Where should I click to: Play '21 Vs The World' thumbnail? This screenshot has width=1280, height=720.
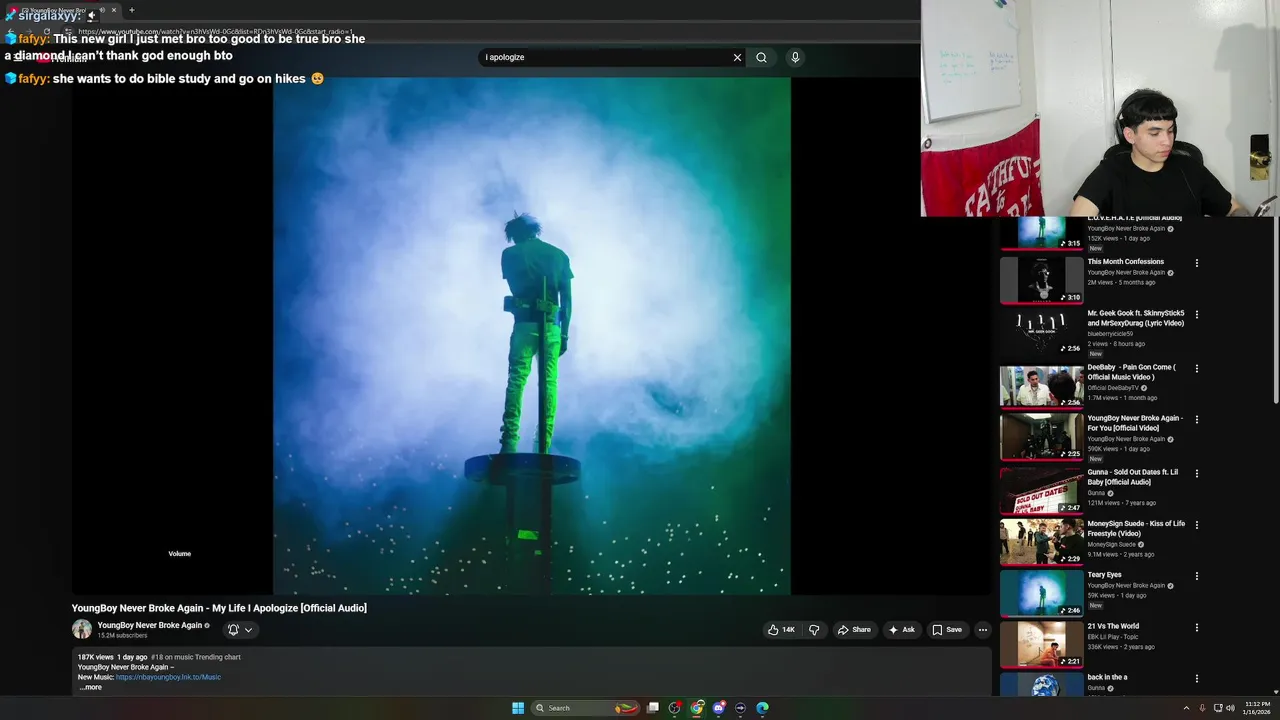pyautogui.click(x=1042, y=644)
